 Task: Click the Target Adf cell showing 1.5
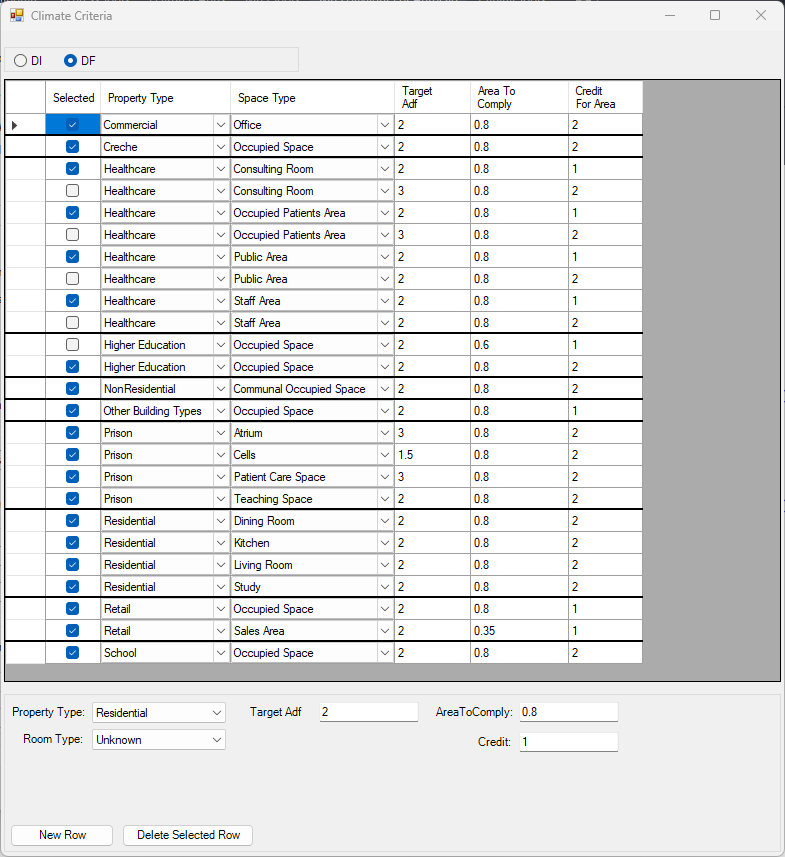pos(431,455)
